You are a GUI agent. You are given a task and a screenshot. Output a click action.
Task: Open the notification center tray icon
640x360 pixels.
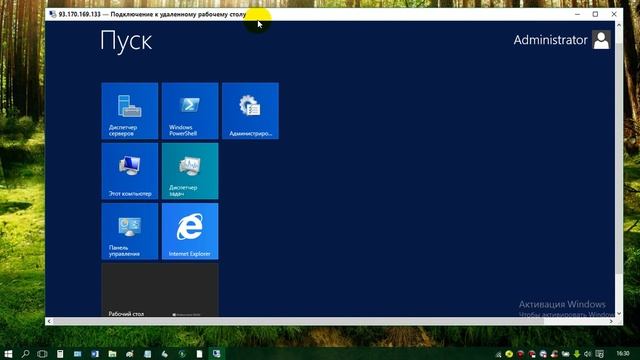click(600, 353)
